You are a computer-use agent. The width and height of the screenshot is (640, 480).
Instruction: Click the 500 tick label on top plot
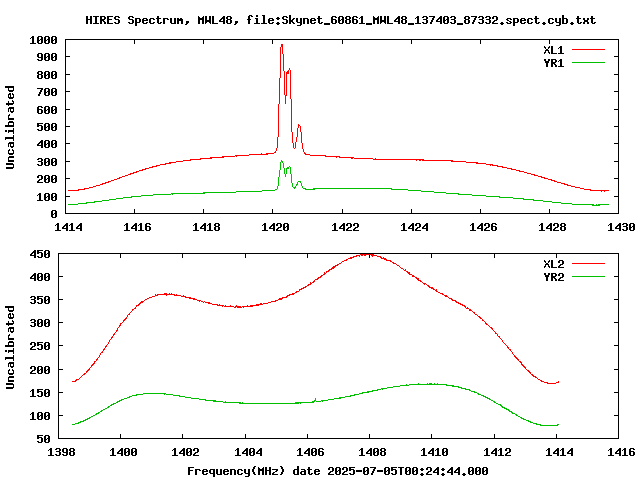pyautogui.click(x=47, y=127)
